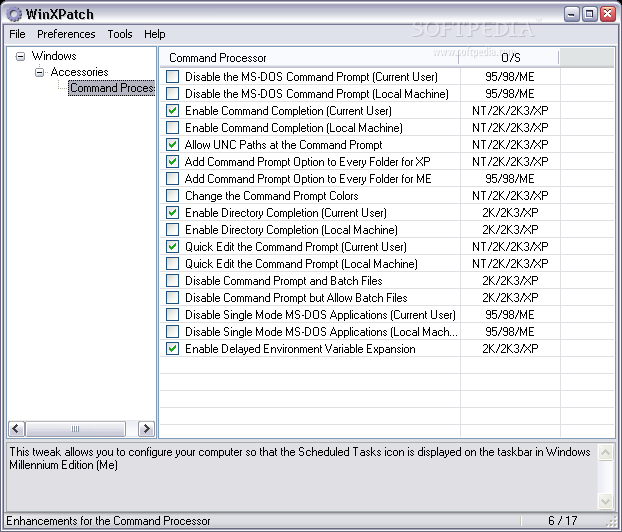
Task: Select the Windows tree item
Action: 54,56
